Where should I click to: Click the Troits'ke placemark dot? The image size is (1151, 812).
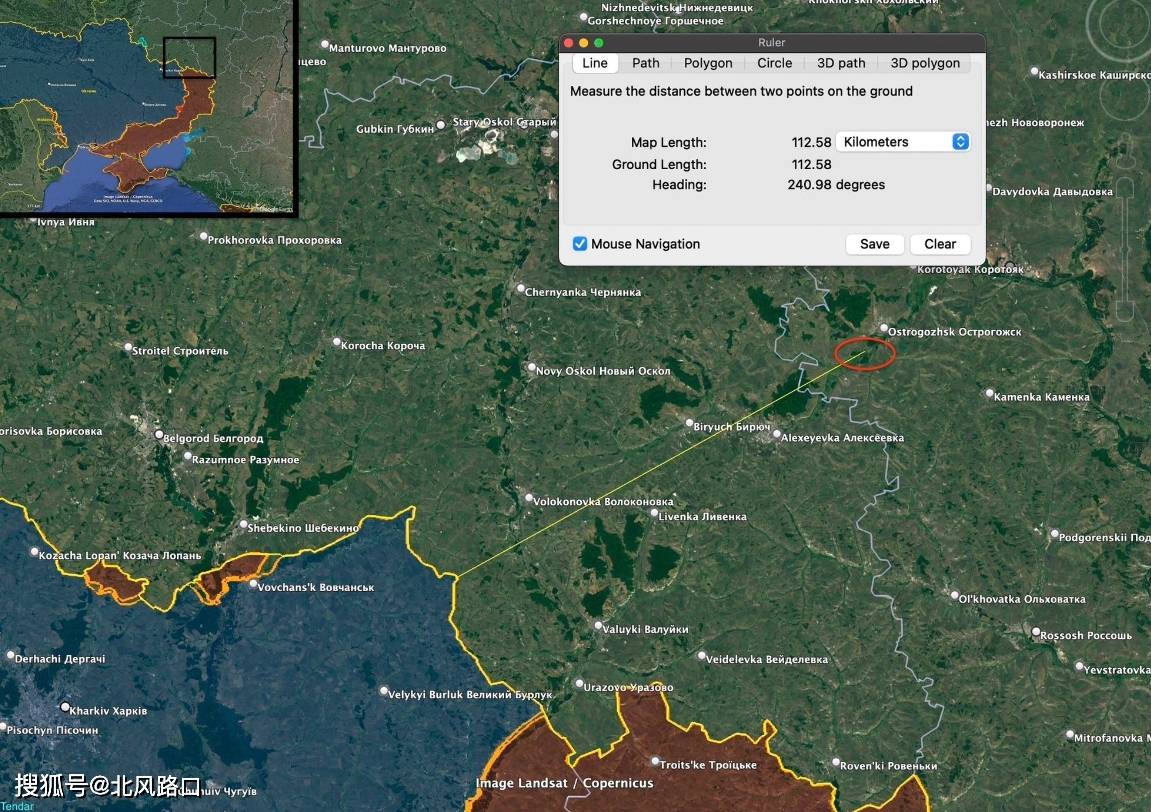[656, 761]
